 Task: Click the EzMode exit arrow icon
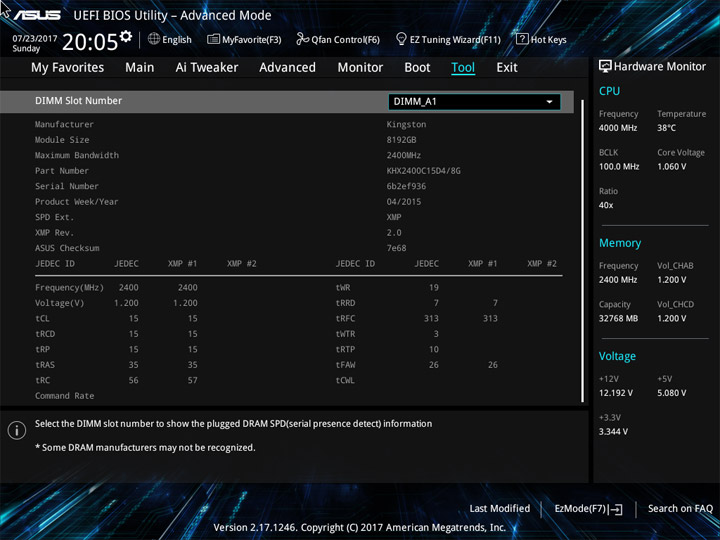(615, 509)
